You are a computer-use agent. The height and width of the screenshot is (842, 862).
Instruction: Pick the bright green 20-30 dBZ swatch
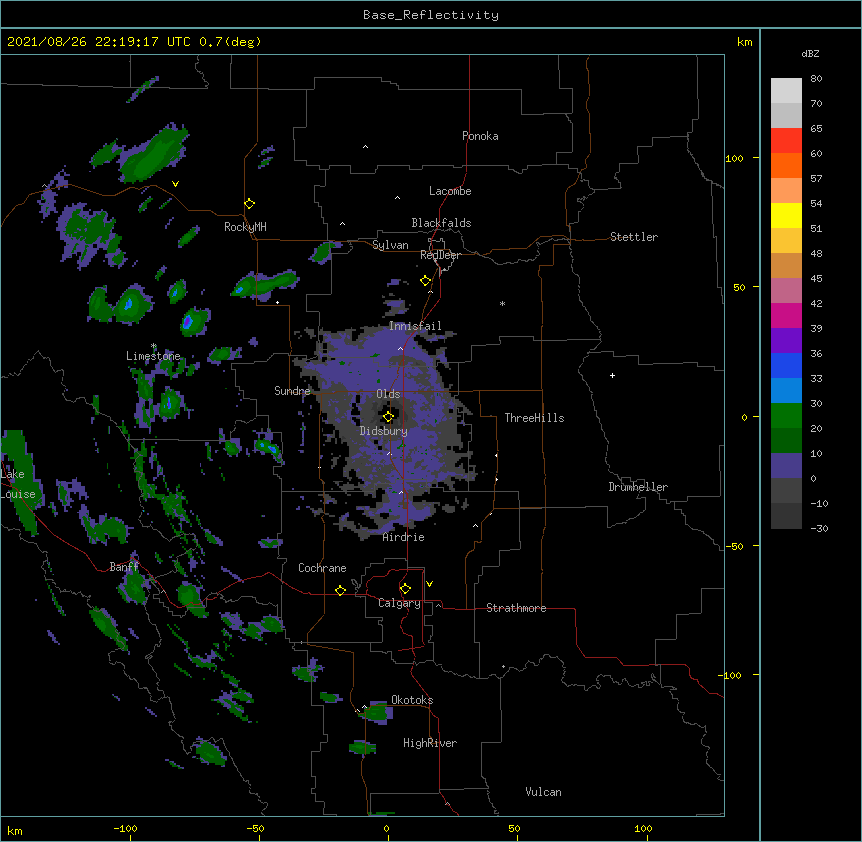tap(786, 416)
